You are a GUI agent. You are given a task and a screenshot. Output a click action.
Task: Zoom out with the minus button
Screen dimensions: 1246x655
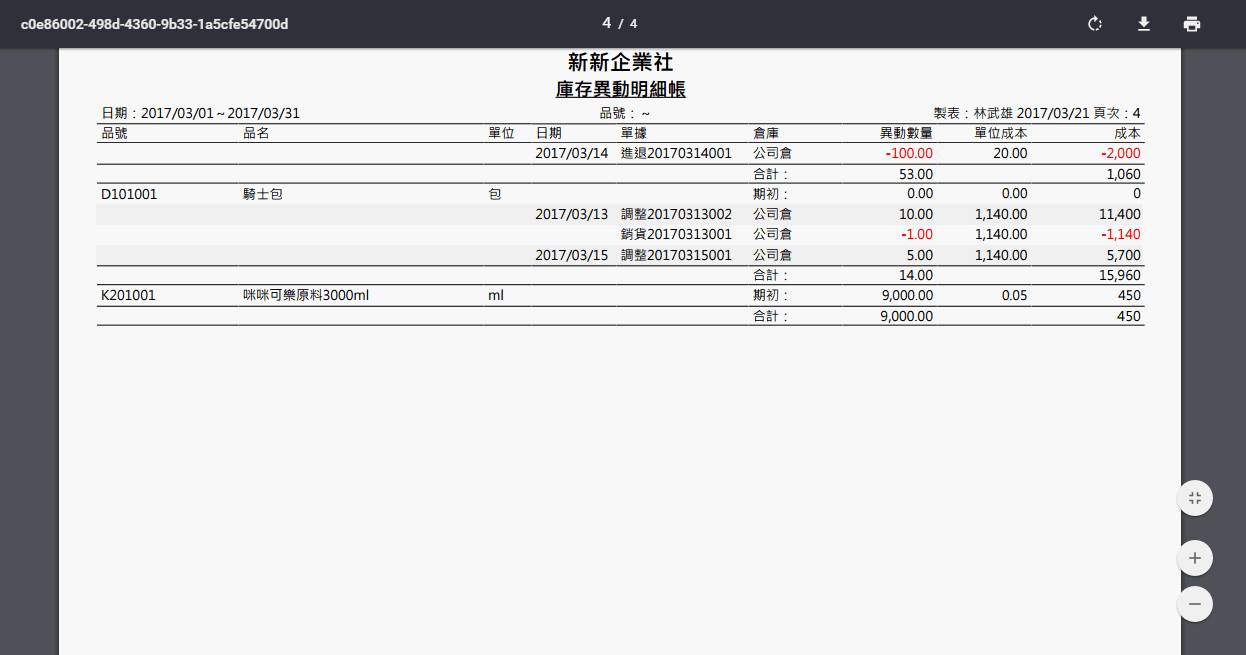click(1195, 604)
